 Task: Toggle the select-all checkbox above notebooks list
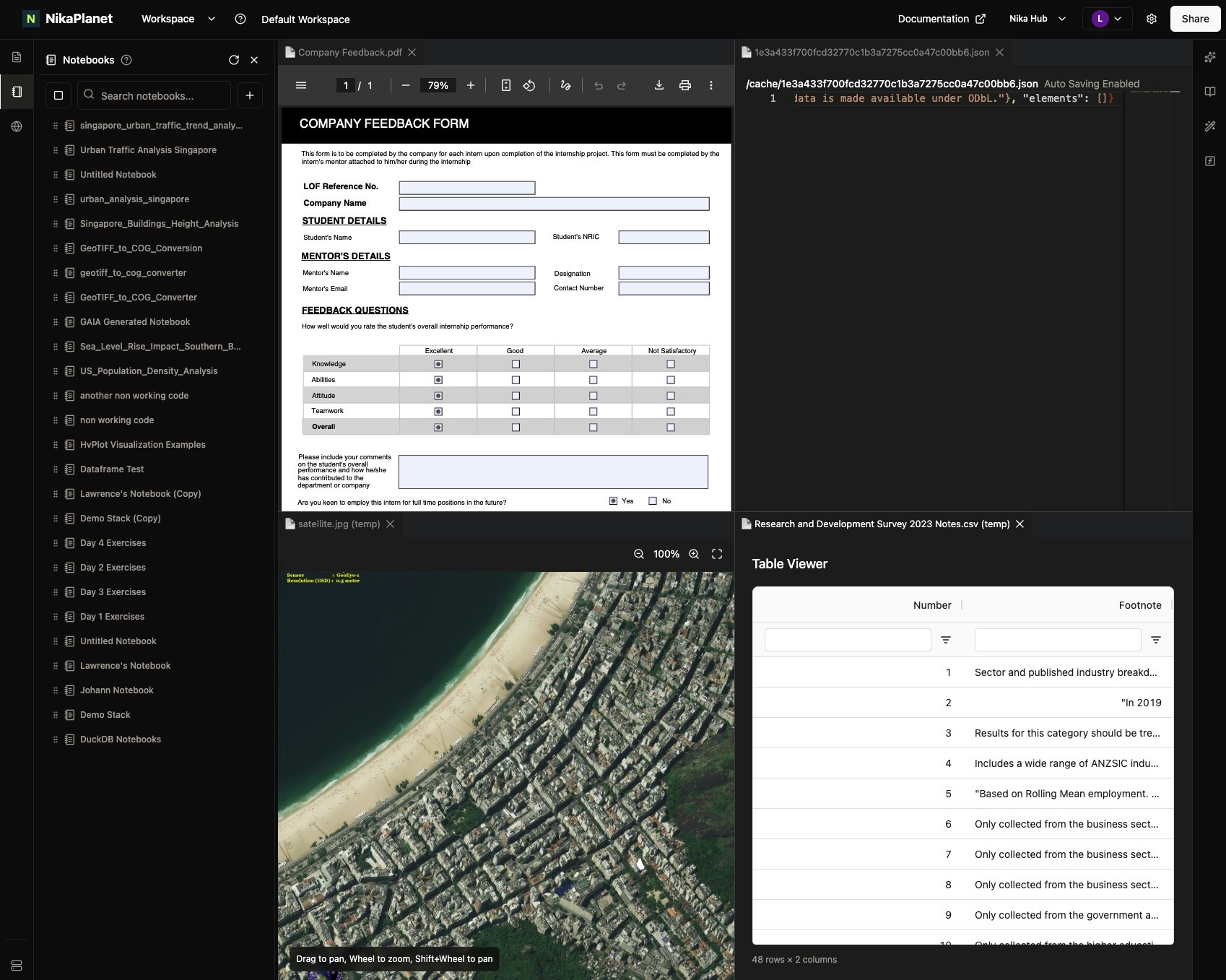[58, 95]
